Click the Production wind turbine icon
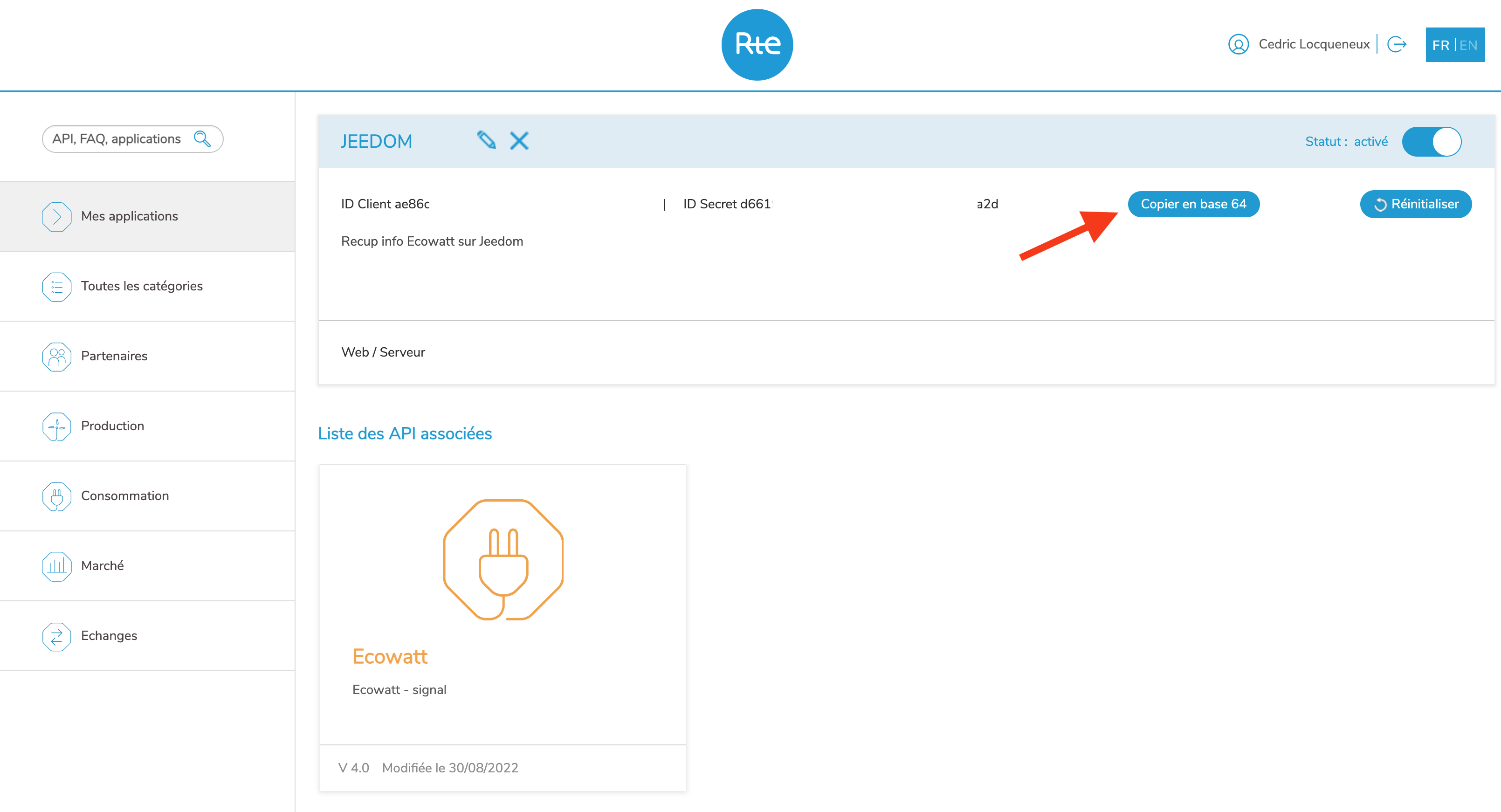Screen dimensions: 1501x812 56,427
